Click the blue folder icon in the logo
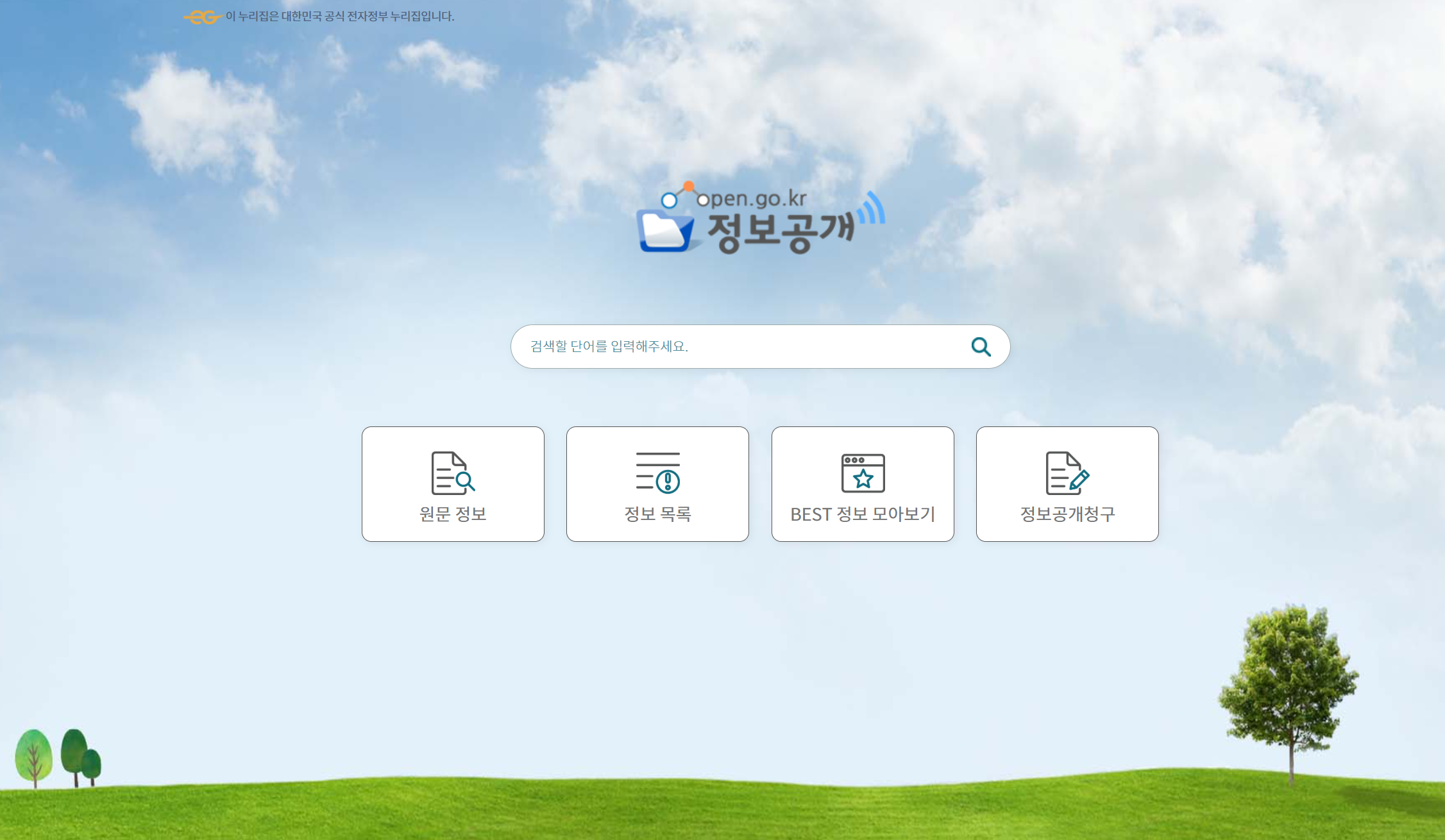 pos(665,231)
